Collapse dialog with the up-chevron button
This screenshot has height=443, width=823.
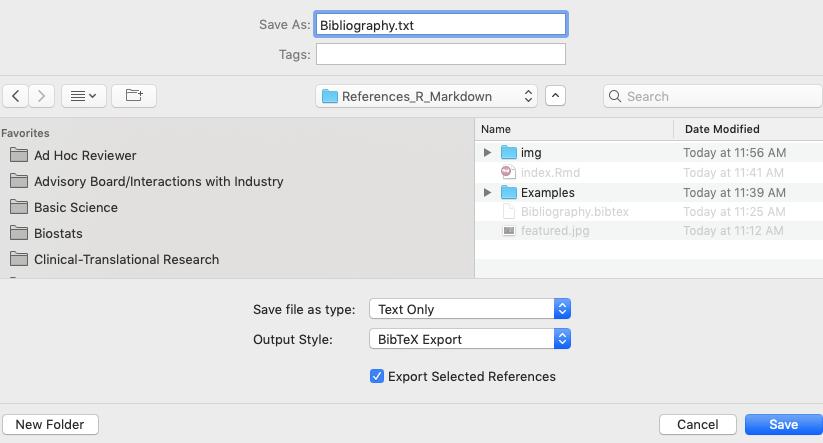click(555, 96)
